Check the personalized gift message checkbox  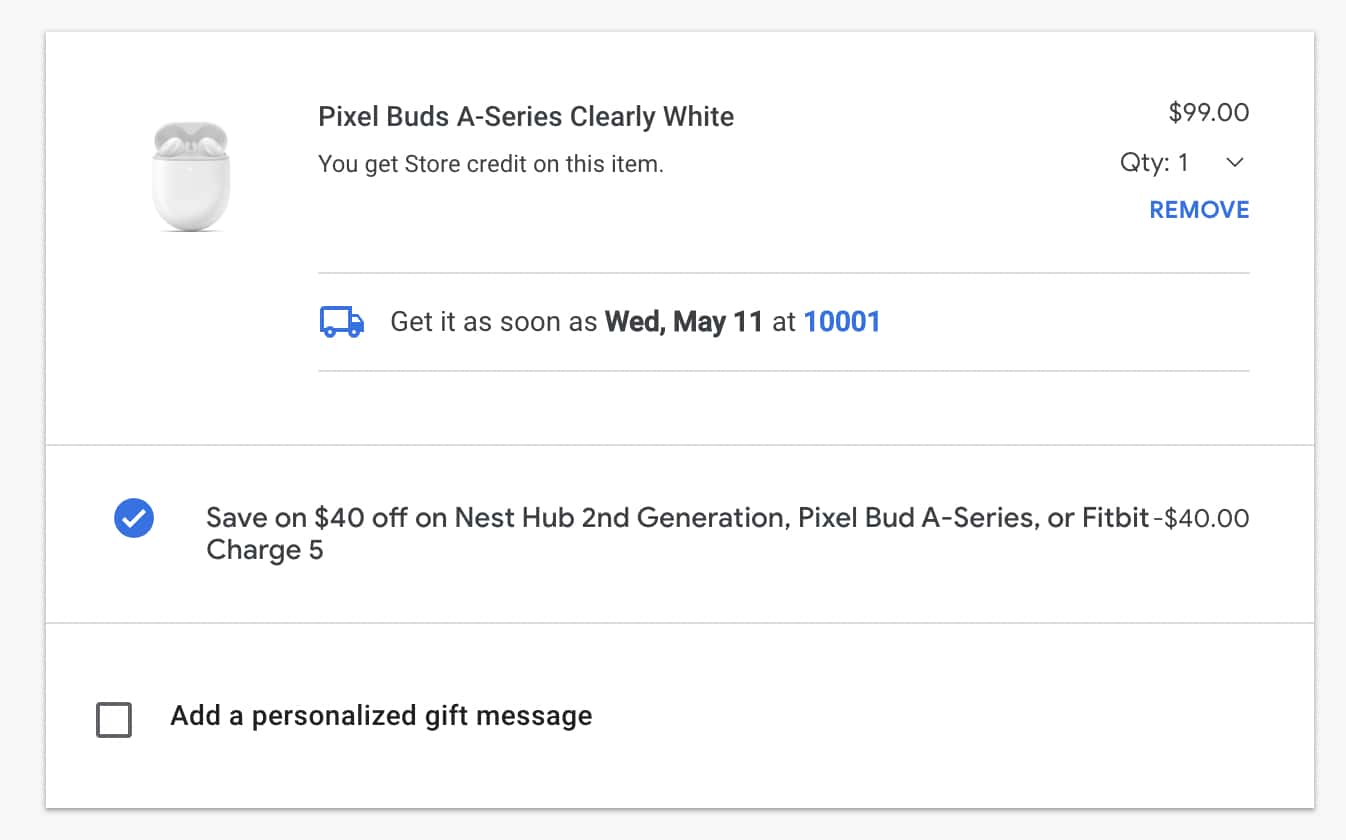pos(114,719)
